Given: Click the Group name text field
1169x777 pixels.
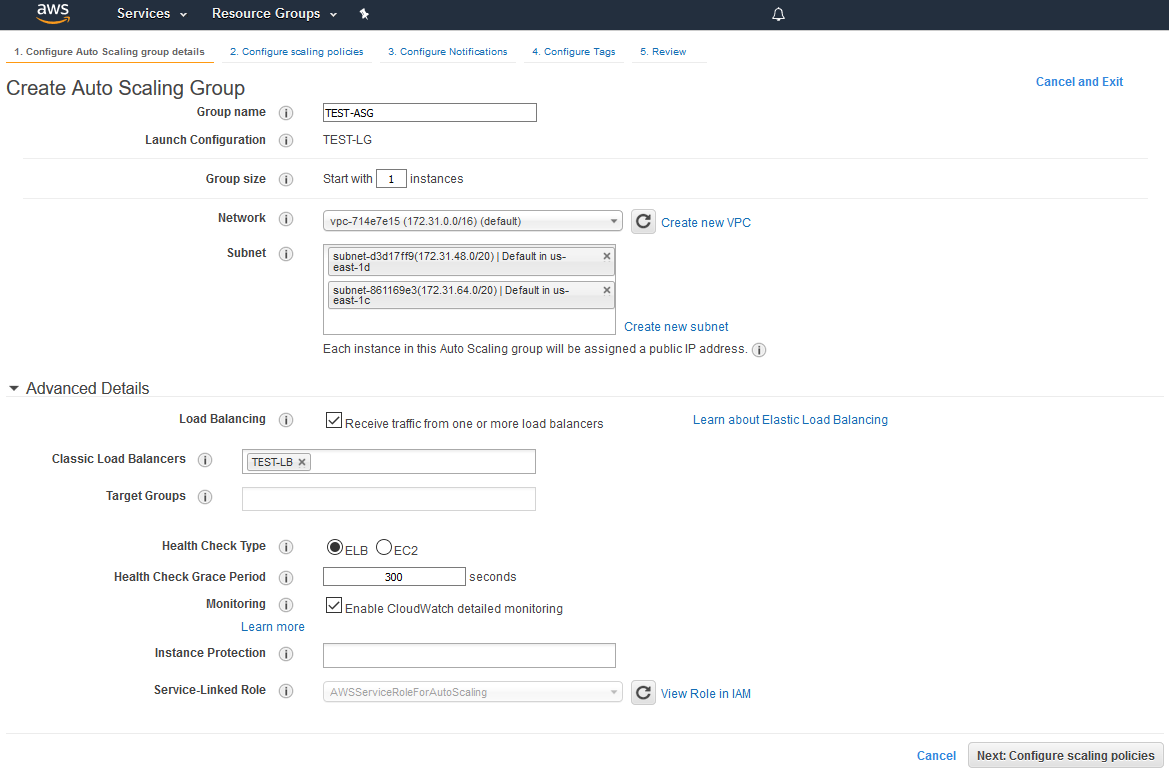Looking at the screenshot, I should [x=429, y=113].
